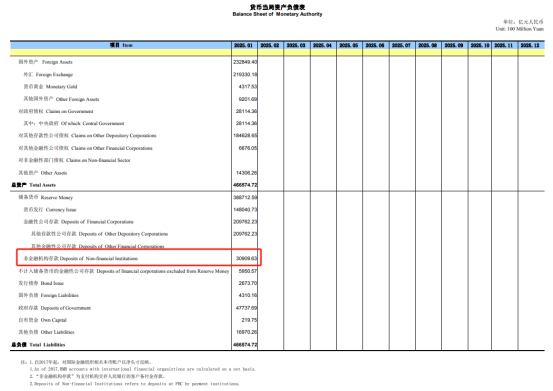Select the Reserve Money row label
This screenshot has width=553, height=391.
(45, 197)
